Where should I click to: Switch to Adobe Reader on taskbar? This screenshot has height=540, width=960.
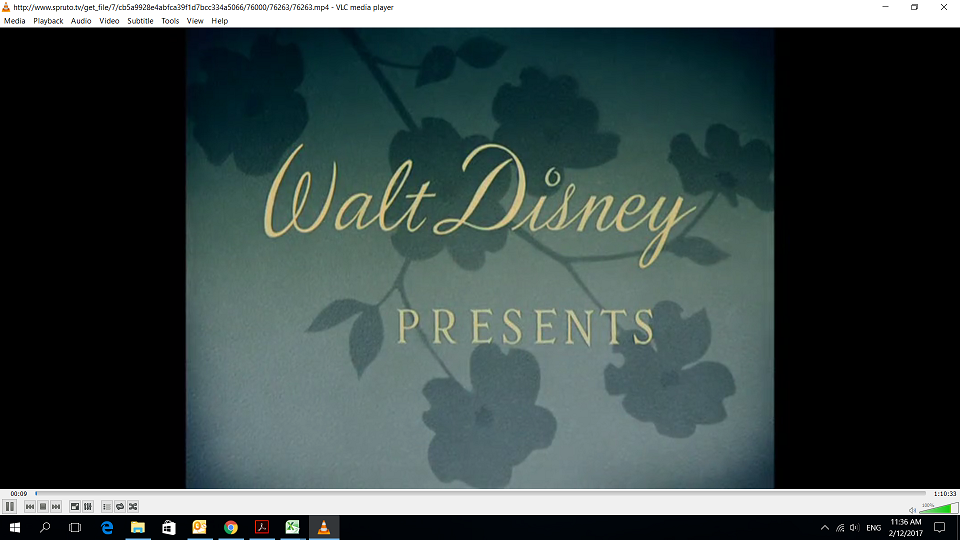(x=261, y=527)
